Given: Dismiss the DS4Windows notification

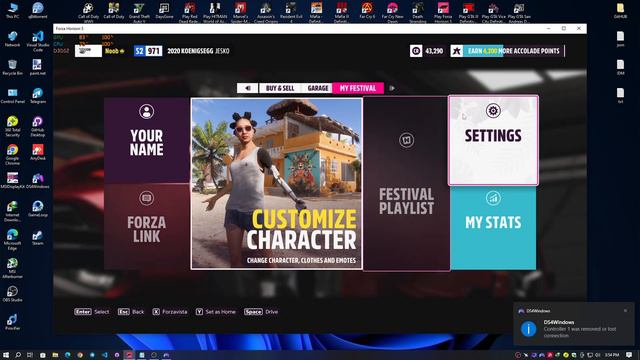Looking at the screenshot, I should 625,311.
